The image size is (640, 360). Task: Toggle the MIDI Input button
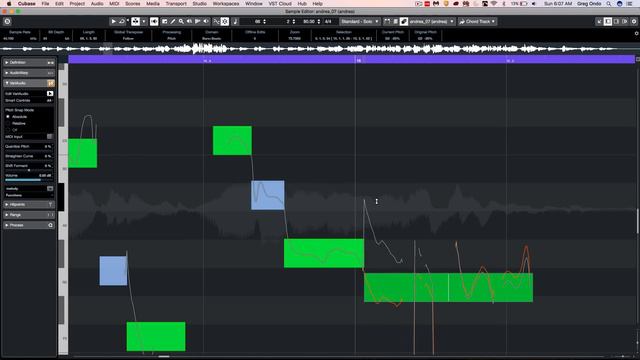click(x=50, y=137)
